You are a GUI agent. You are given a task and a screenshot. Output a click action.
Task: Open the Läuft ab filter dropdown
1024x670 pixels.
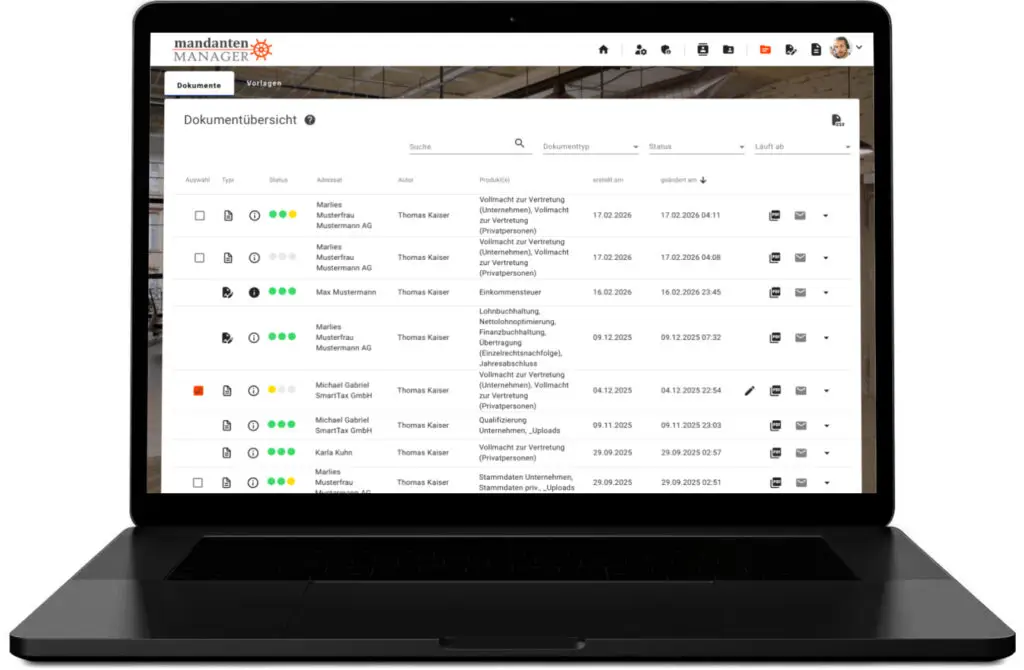(803, 147)
